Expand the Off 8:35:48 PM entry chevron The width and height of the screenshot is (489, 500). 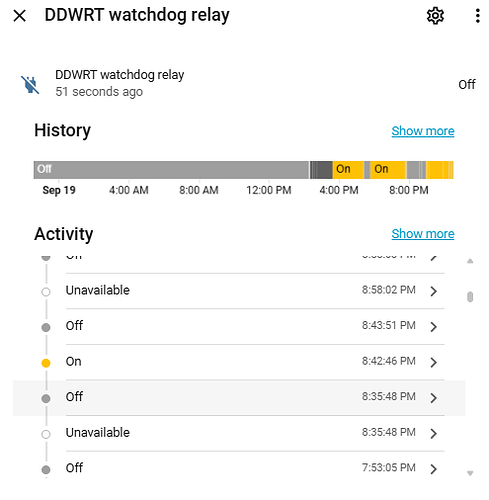pos(433,398)
